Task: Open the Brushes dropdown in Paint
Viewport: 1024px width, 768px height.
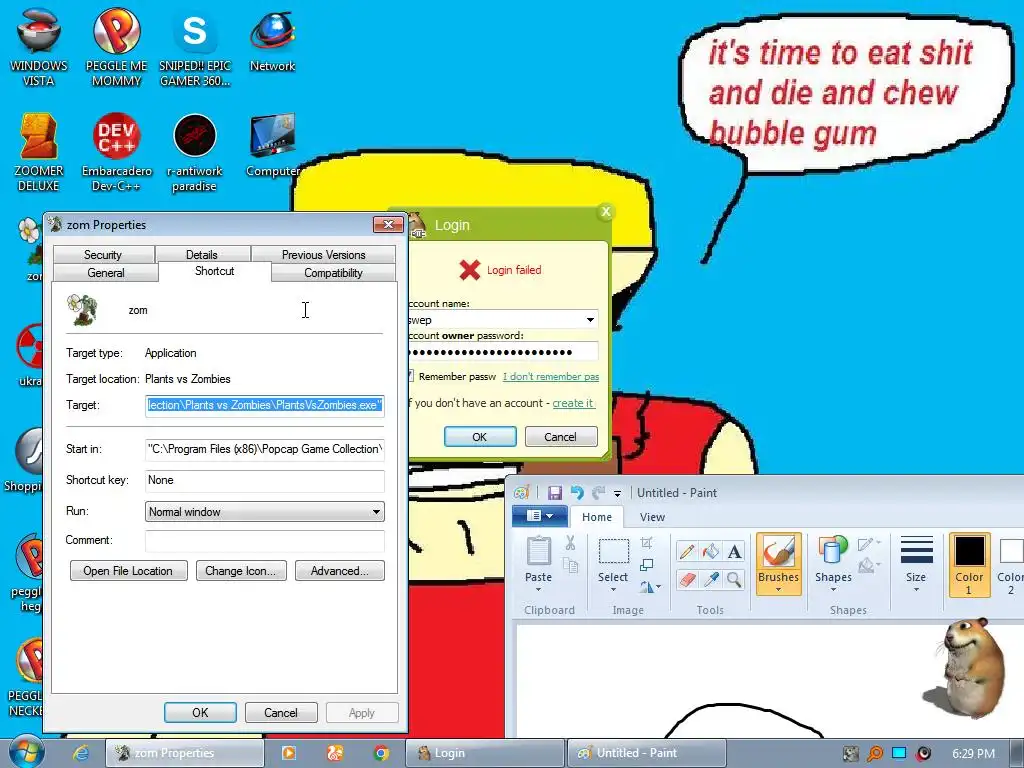Action: click(x=778, y=589)
